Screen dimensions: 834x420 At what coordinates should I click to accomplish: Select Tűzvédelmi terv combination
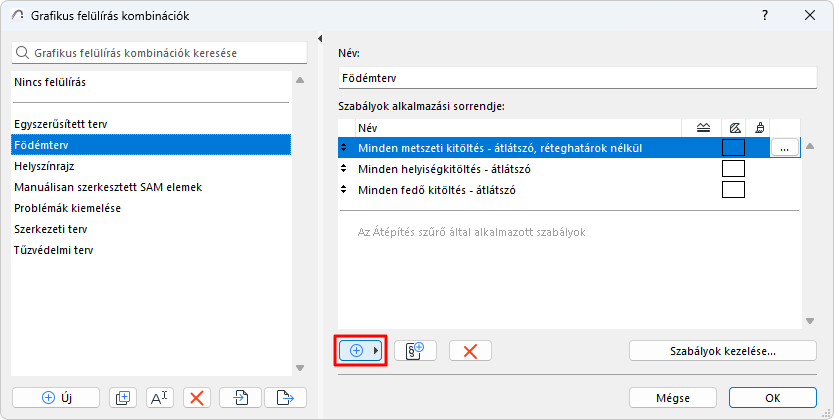(x=151, y=250)
